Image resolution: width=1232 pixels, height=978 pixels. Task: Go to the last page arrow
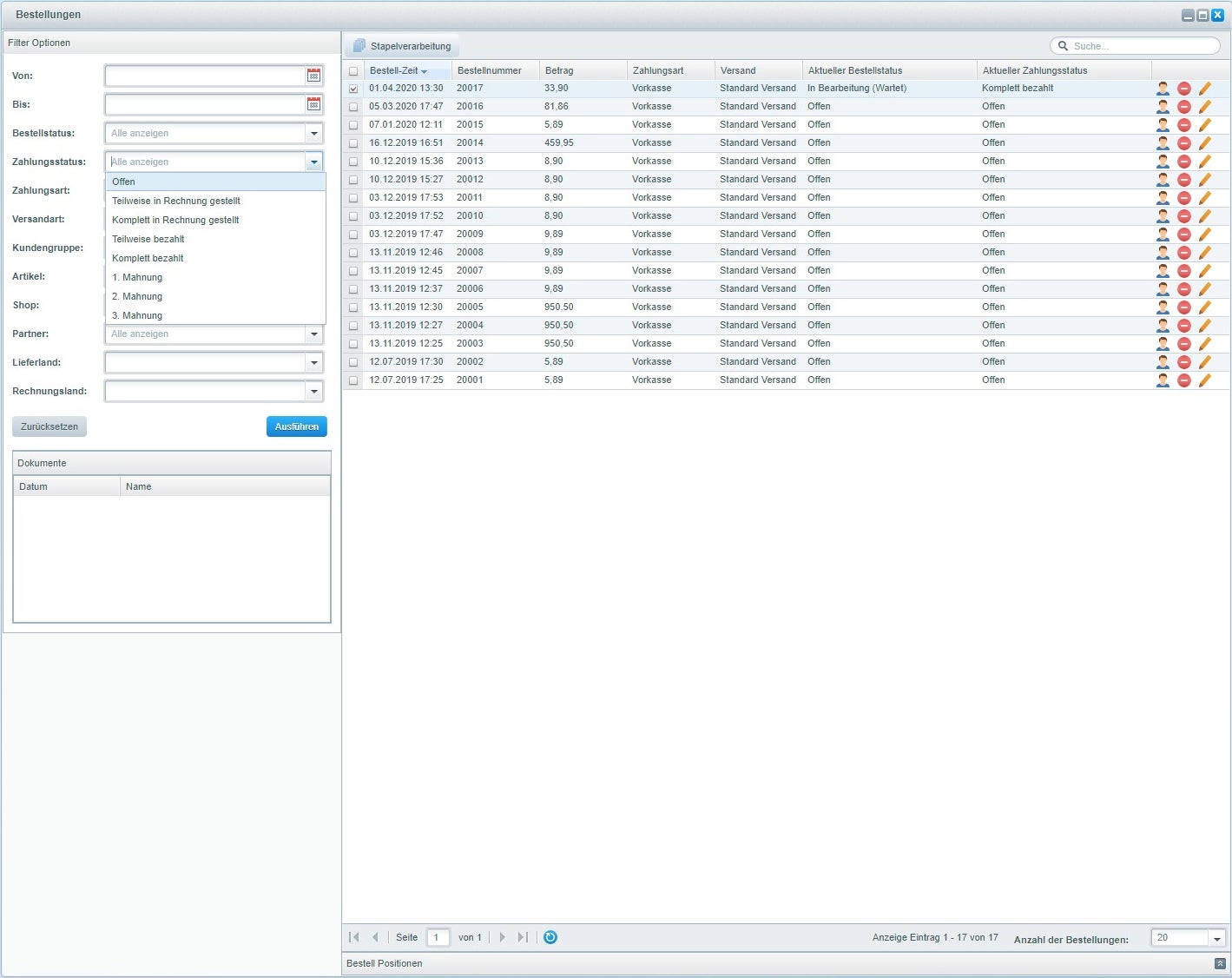pos(522,937)
